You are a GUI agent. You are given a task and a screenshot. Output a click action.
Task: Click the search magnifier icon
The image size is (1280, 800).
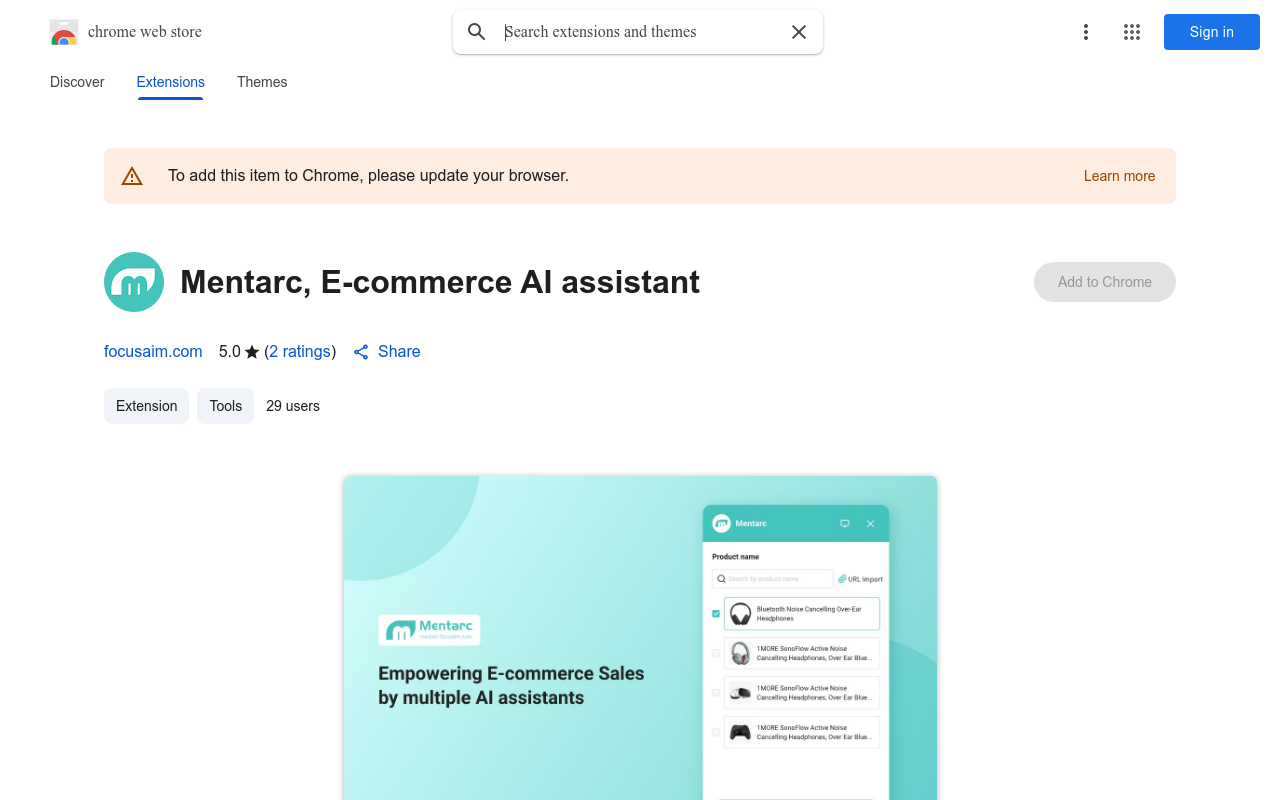pos(477,32)
